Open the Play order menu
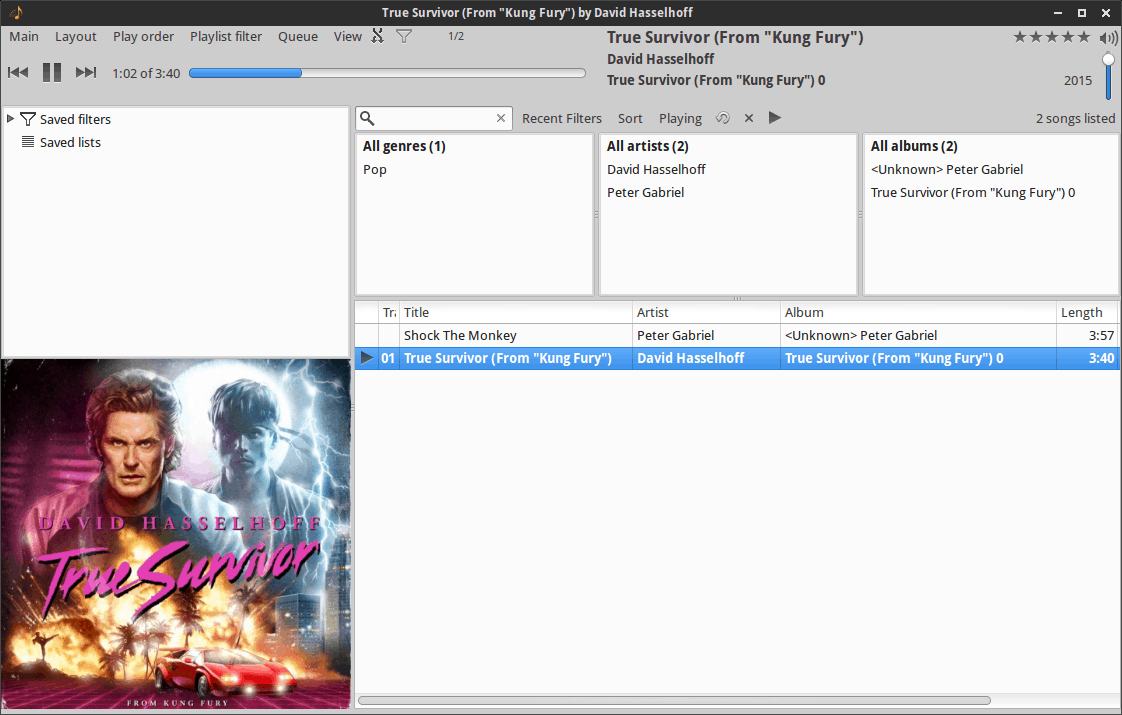 [x=143, y=37]
